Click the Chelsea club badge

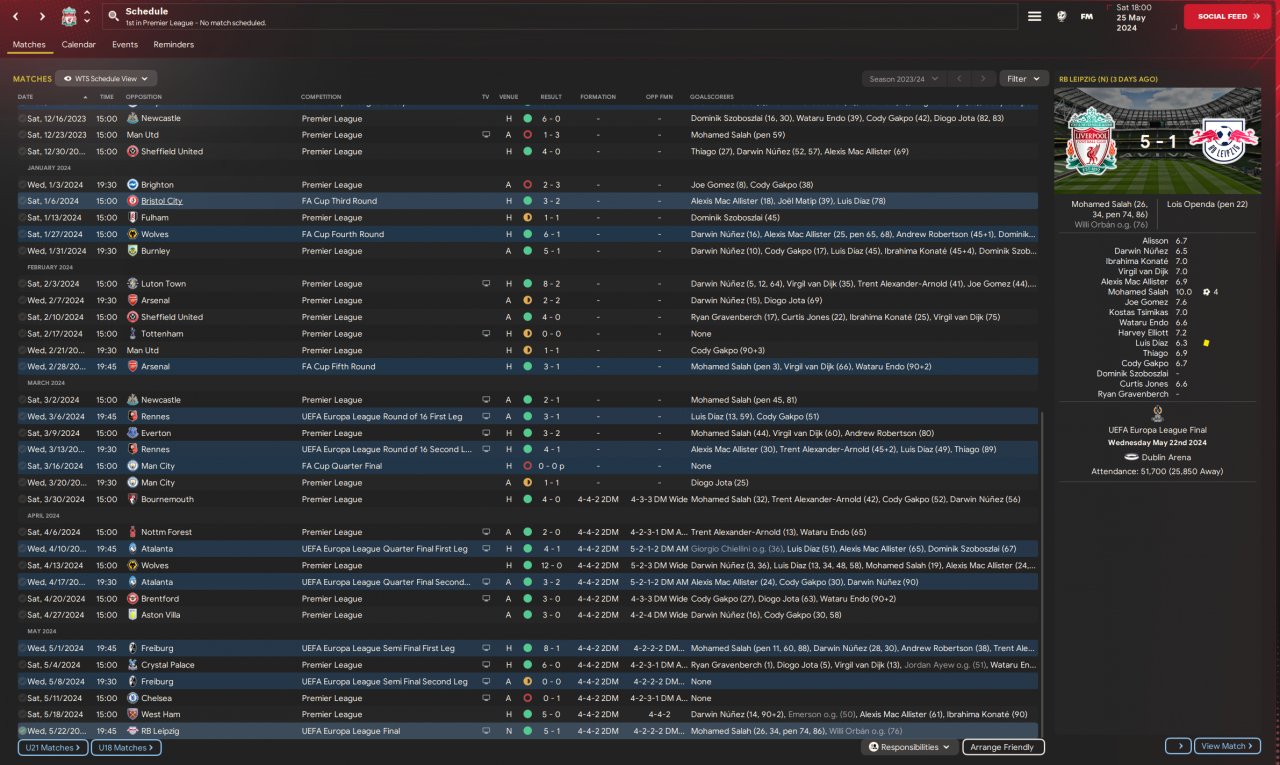(132, 698)
